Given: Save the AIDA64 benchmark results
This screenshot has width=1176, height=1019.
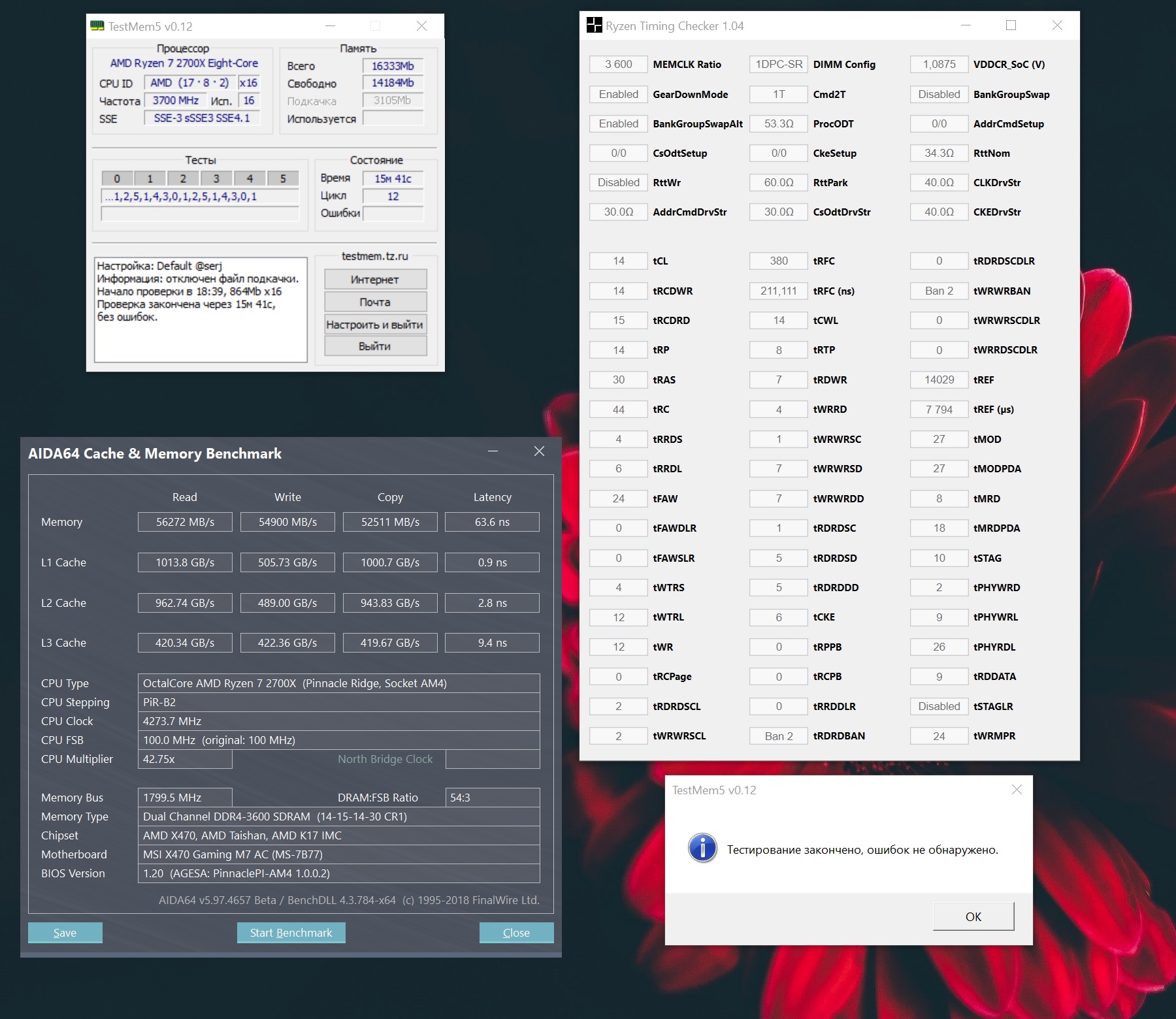Looking at the screenshot, I should [x=65, y=933].
